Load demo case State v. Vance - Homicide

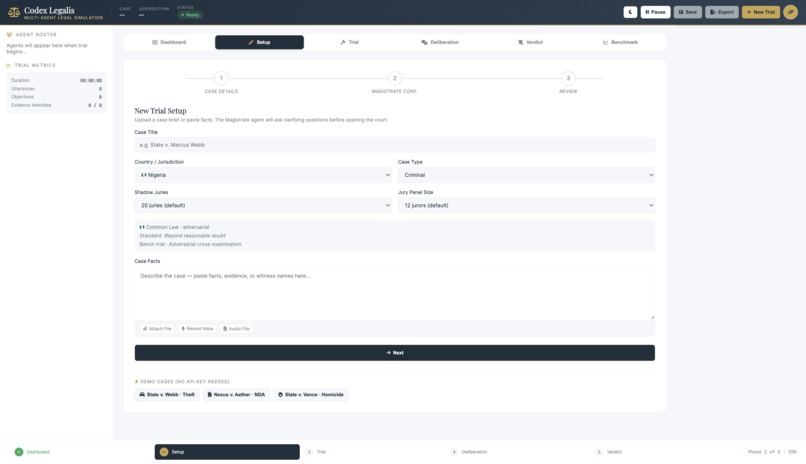coord(310,395)
